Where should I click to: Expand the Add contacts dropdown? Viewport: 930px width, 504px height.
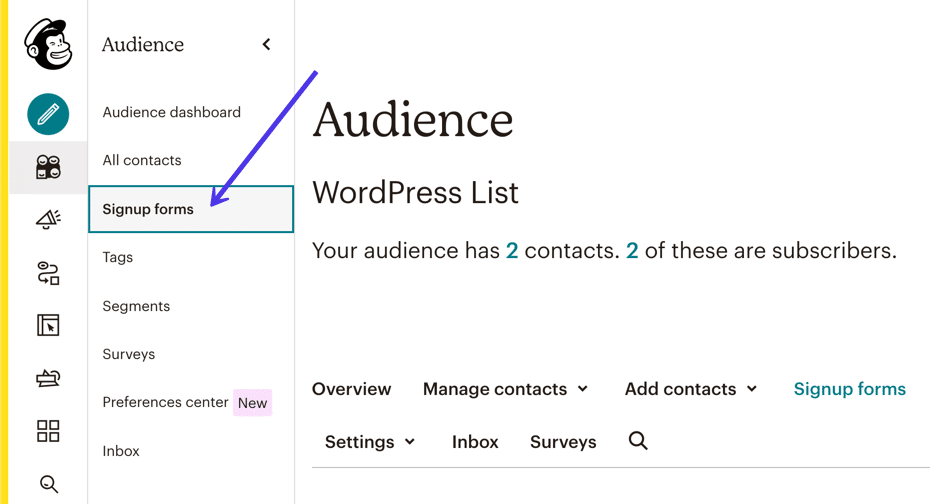pyautogui.click(x=691, y=389)
